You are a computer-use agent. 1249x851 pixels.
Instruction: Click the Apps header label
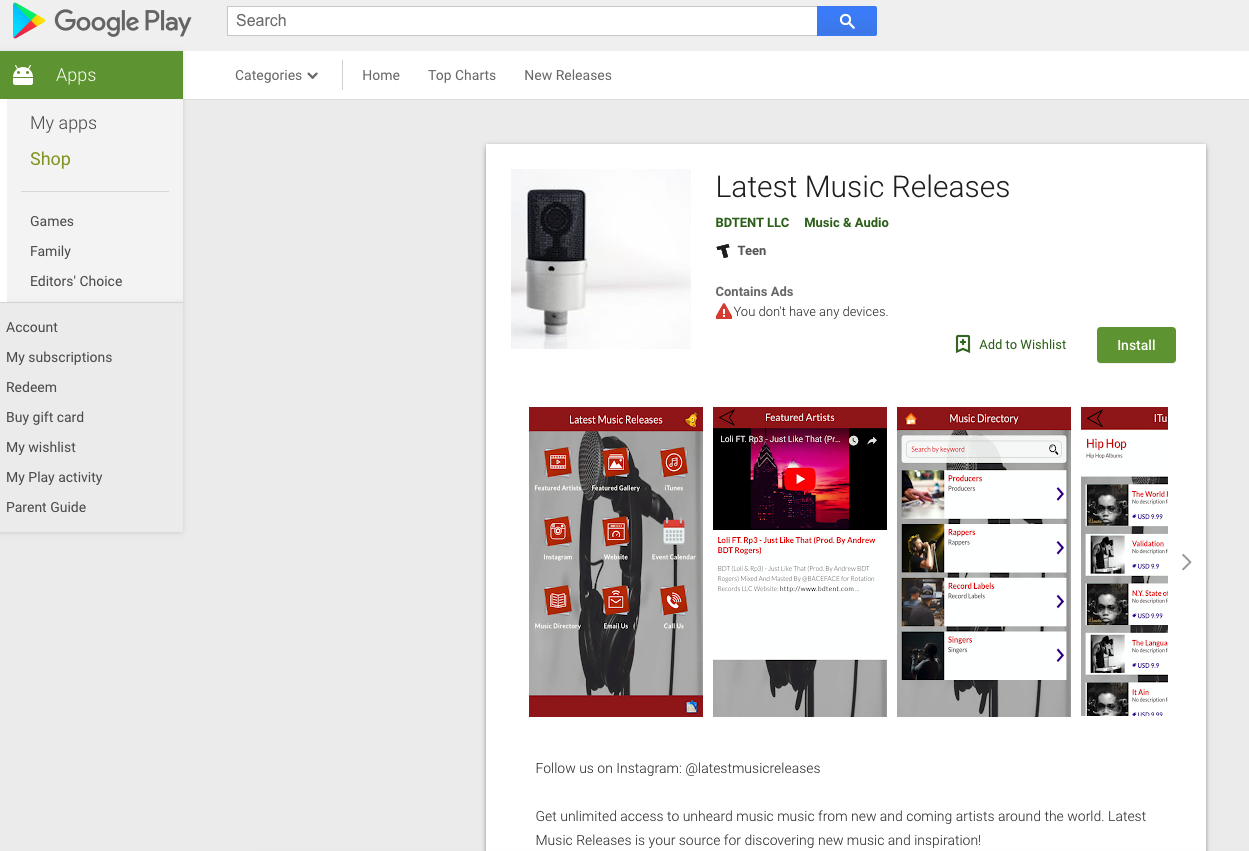click(76, 75)
